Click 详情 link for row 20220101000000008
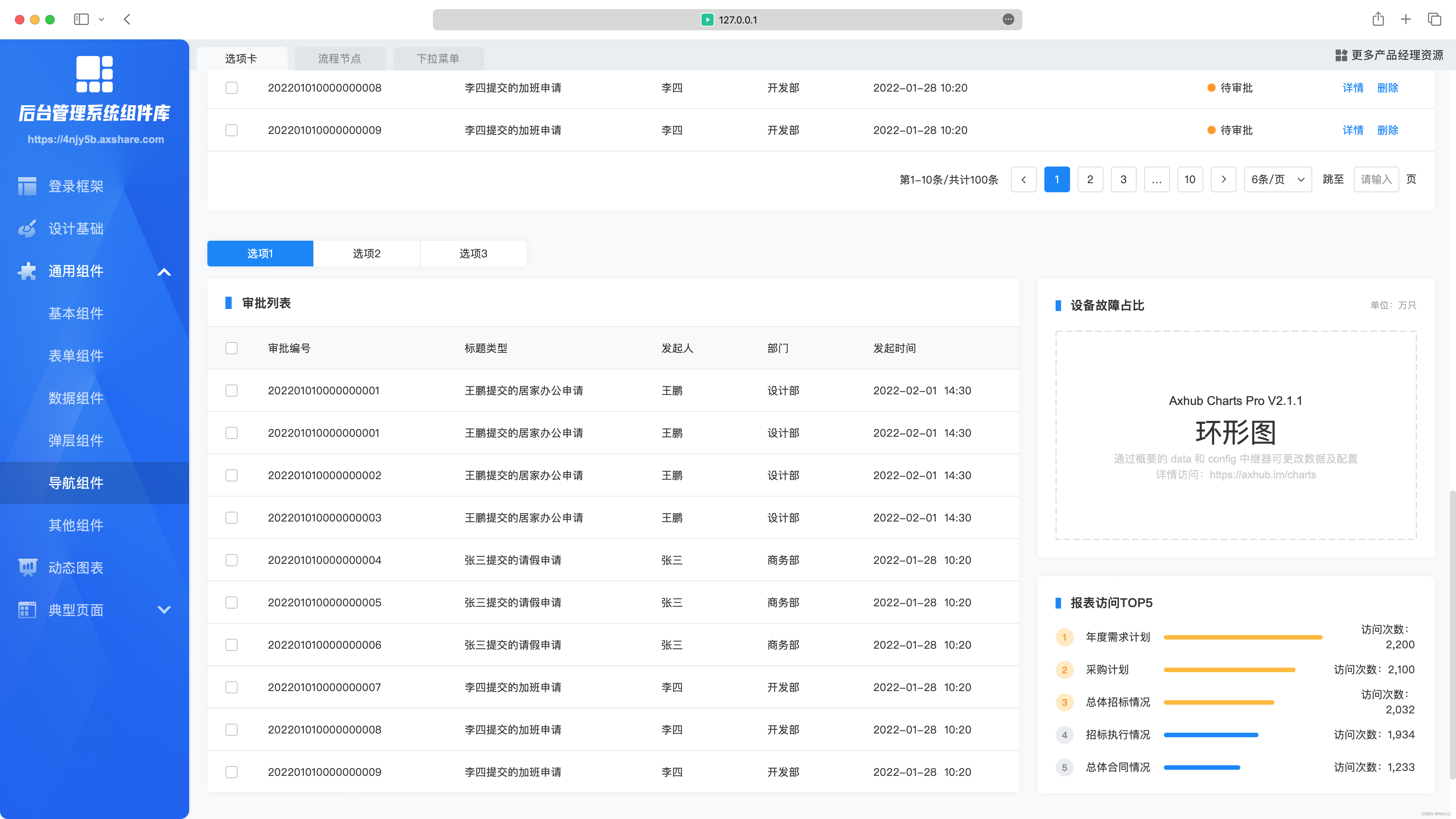Viewport: 1456px width, 819px height. pos(1353,87)
